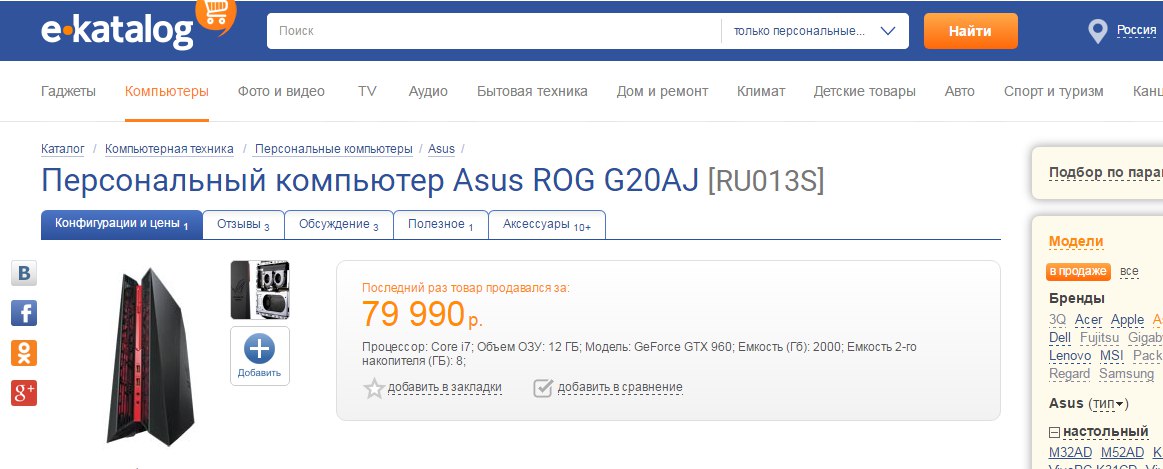Tick the добавить в сравнение checkbox
This screenshot has height=469, width=1163.
click(x=543, y=388)
